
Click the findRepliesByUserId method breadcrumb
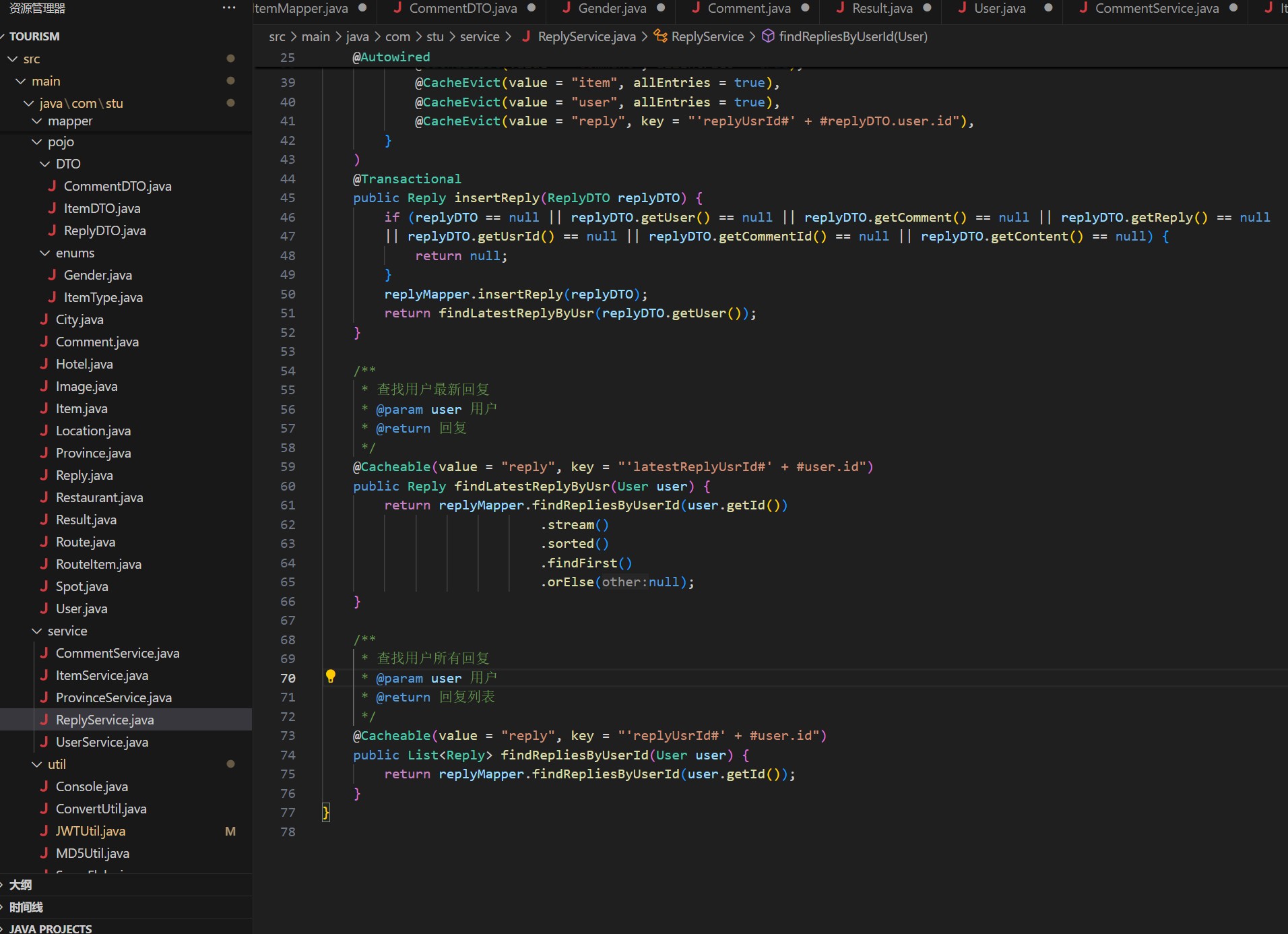pos(853,36)
